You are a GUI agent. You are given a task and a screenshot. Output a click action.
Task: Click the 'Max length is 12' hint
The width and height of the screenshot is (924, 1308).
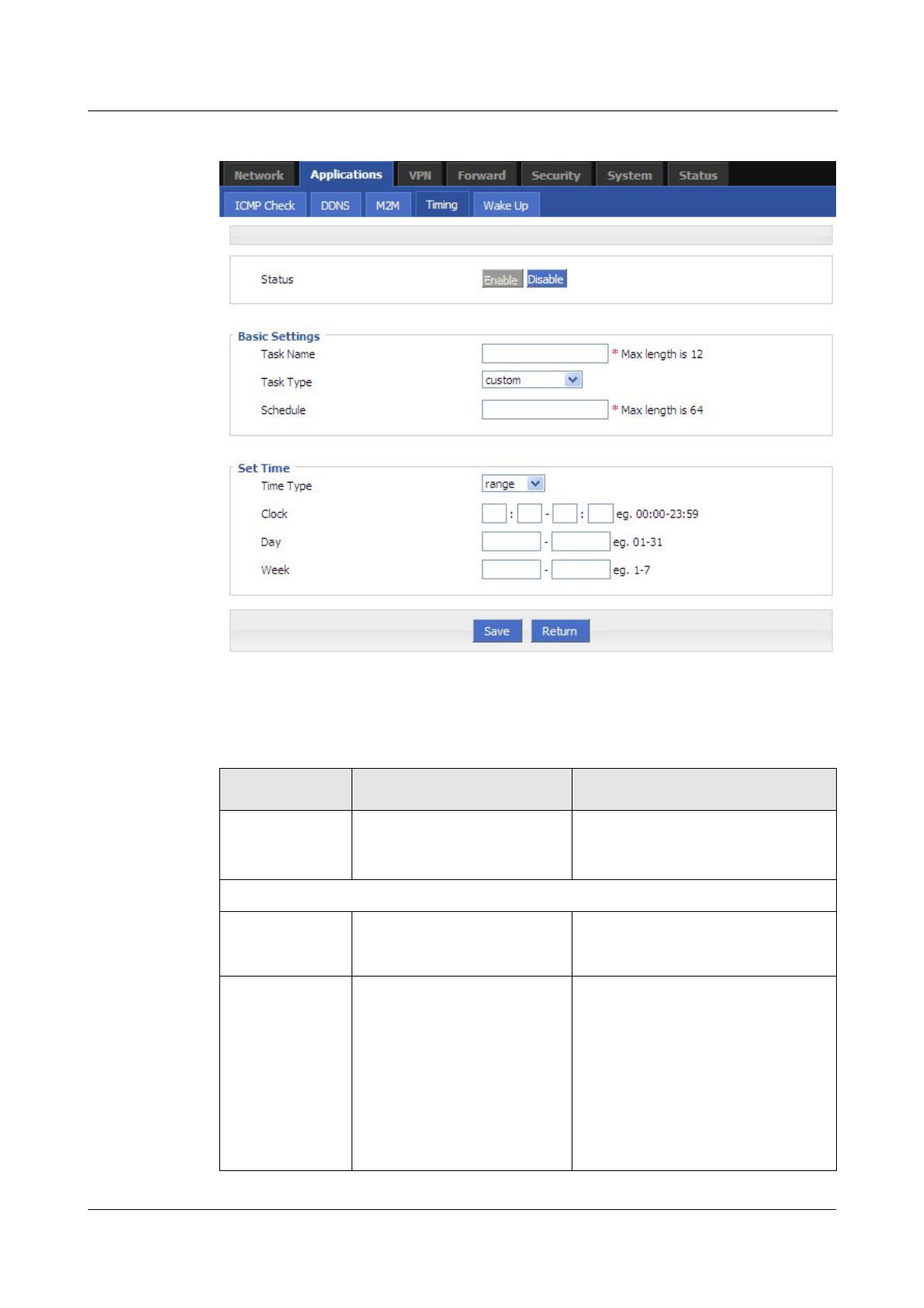point(661,354)
